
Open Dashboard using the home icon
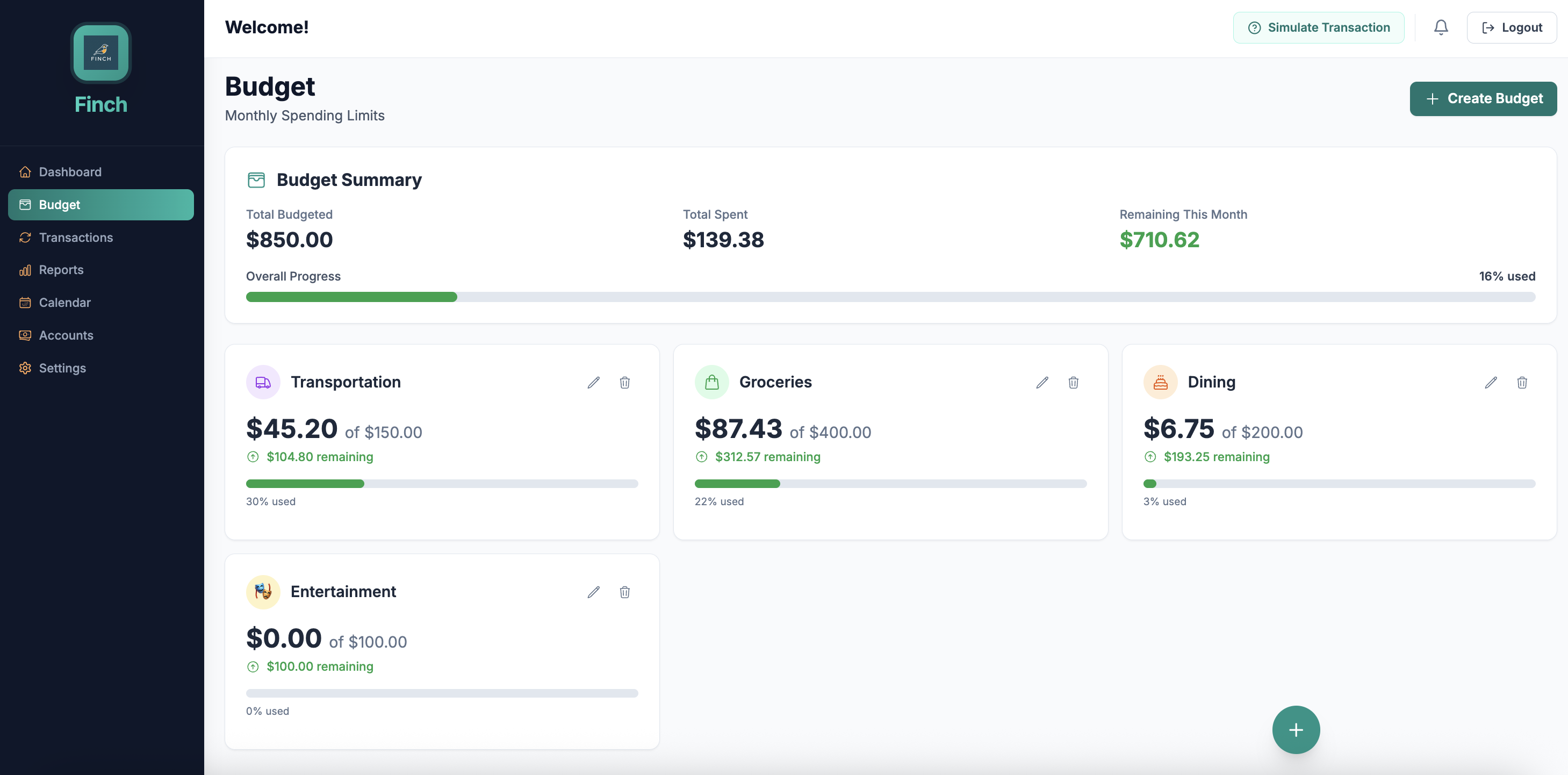click(25, 171)
